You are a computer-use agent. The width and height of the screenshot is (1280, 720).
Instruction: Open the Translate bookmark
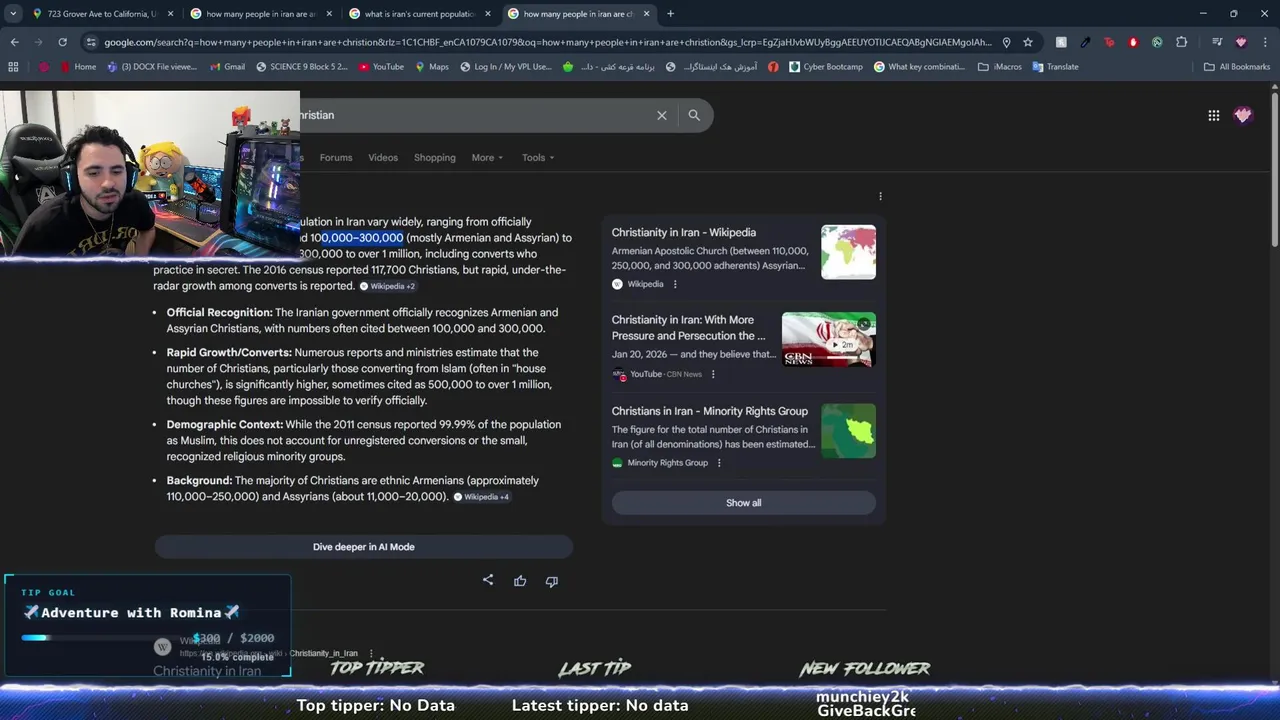pos(1054,67)
